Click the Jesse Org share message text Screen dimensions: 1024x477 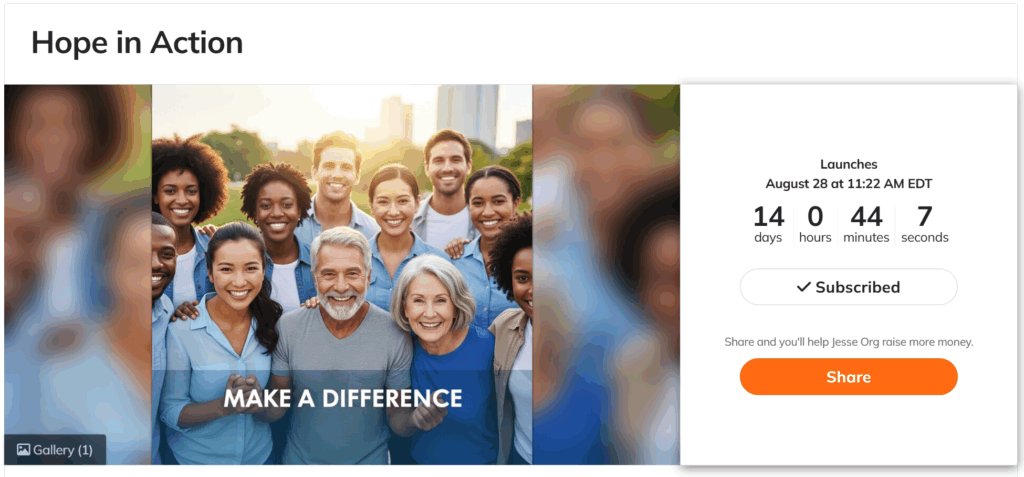point(848,342)
